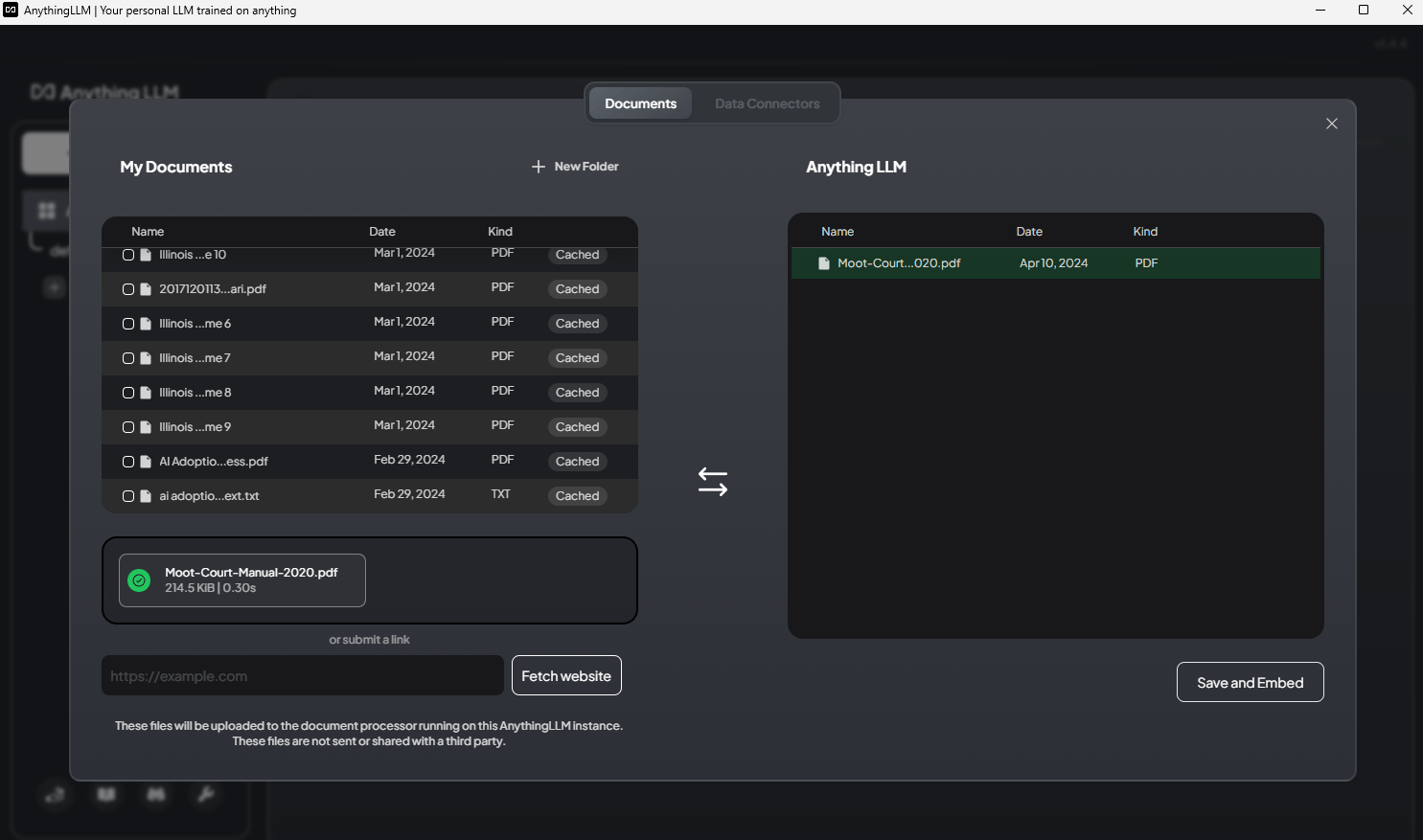
Task: Check the box for 2017120113...ari.pdf
Action: click(128, 289)
